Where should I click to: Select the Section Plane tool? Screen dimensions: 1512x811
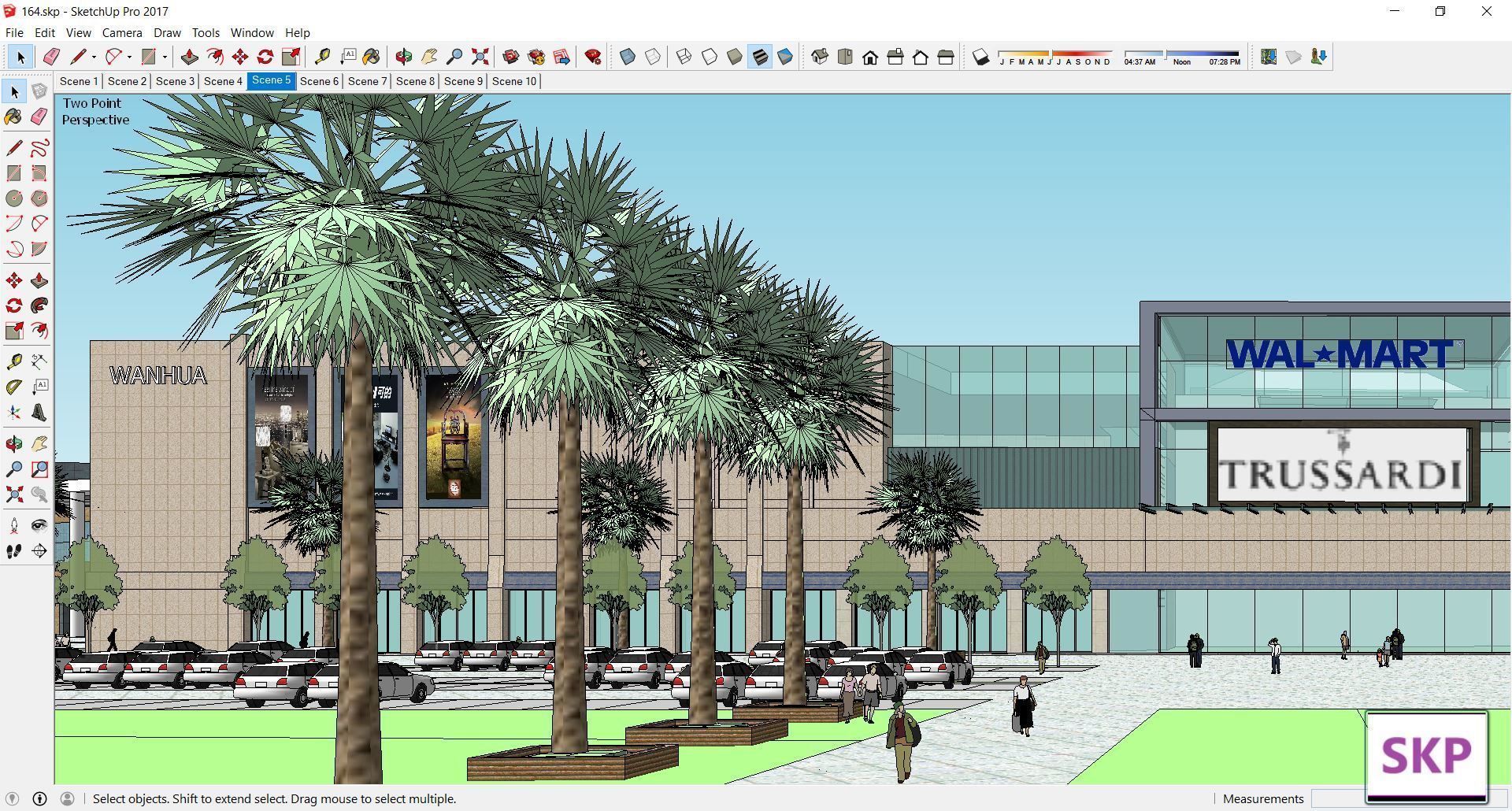point(39,551)
